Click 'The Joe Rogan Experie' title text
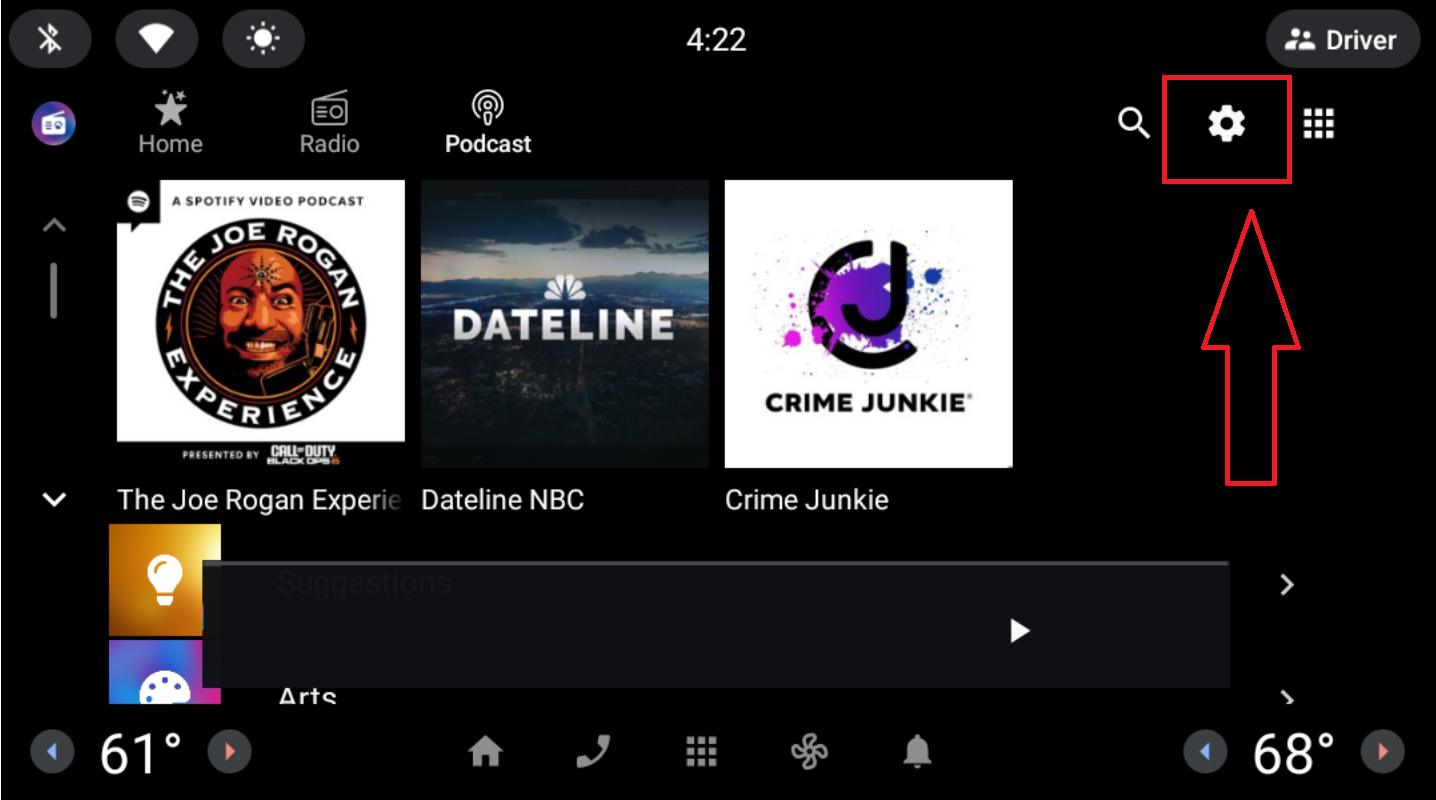The width and height of the screenshot is (1436, 800). (260, 500)
